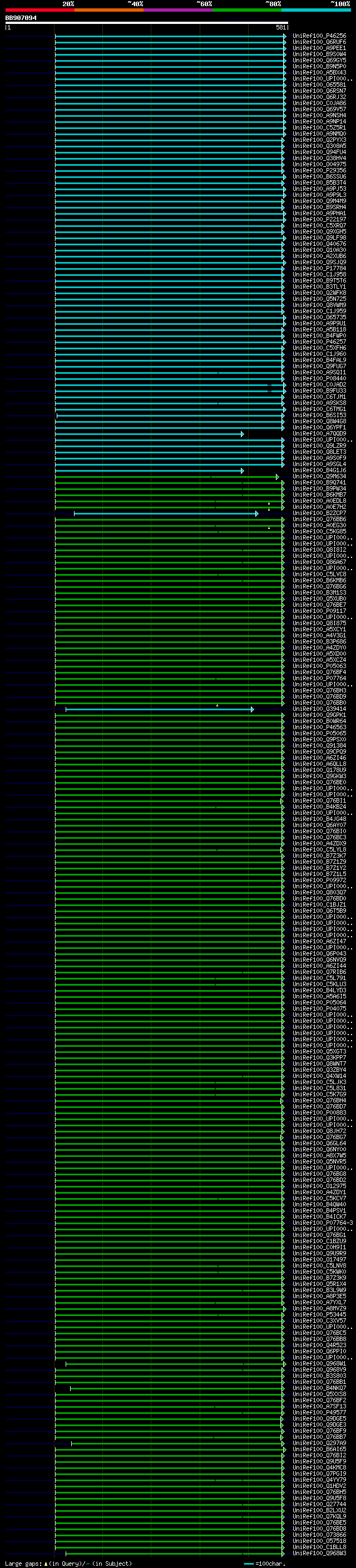
Task: Select the UniRef100_Q8I8I2 label
Action: click(x=319, y=550)
